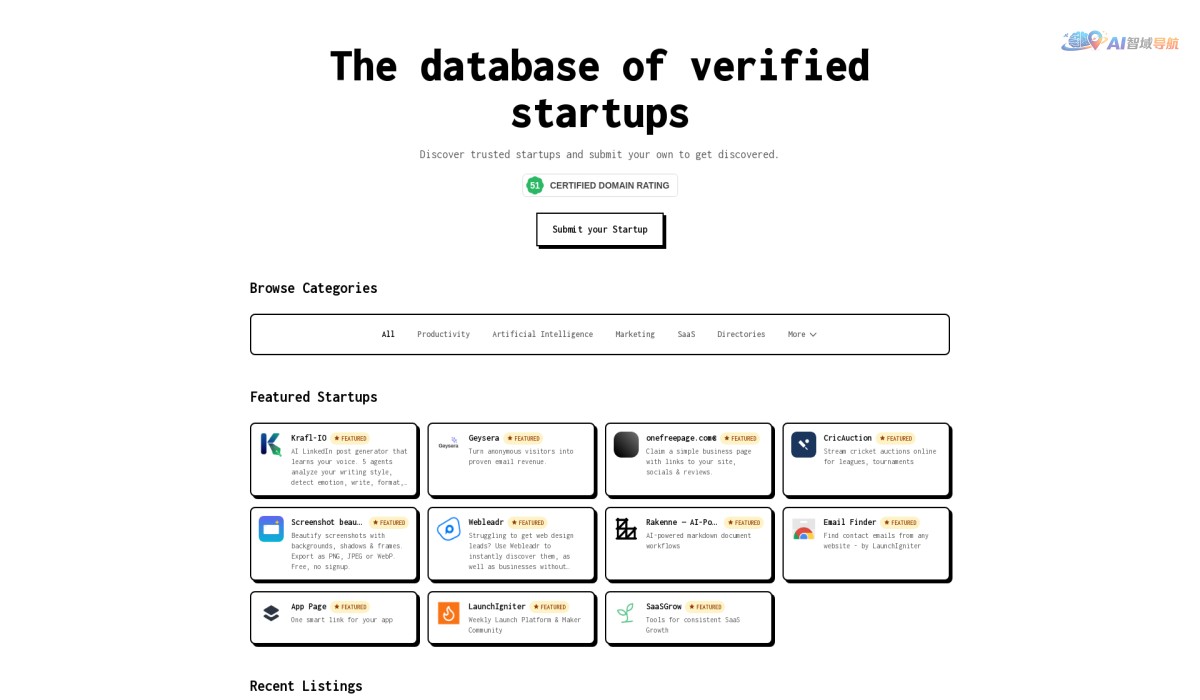Viewport: 1200px width, 700px height.
Task: Select the Artificial Intelligence category
Action: [x=543, y=334]
